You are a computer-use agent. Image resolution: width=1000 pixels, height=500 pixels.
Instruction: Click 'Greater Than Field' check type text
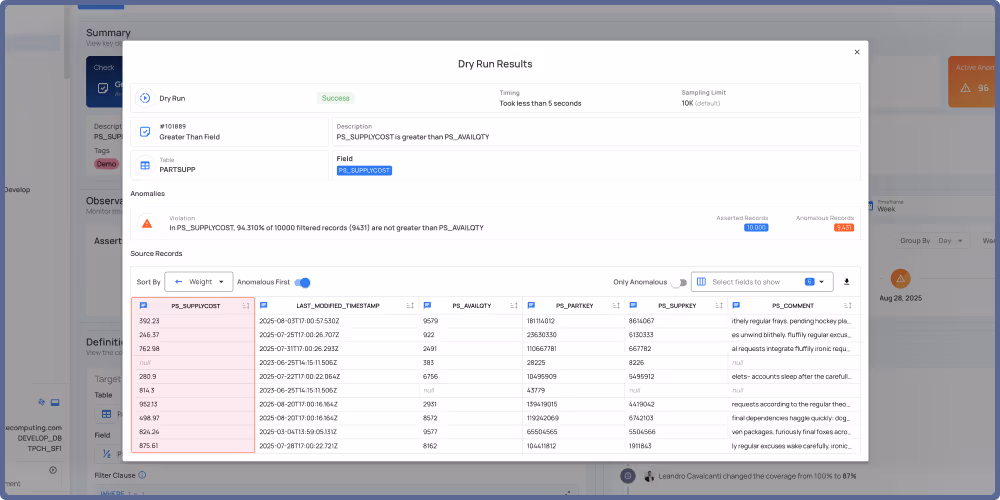click(189, 136)
